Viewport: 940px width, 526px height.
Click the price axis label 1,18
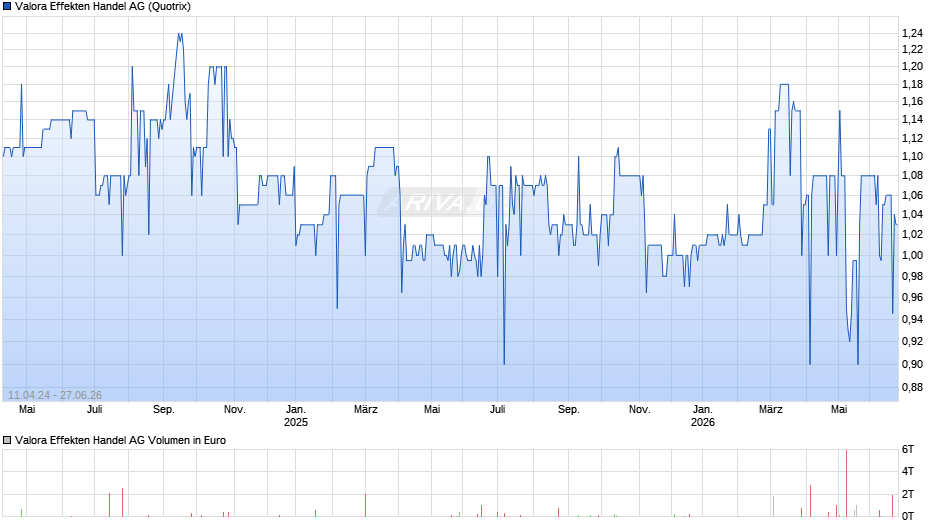pos(912,85)
